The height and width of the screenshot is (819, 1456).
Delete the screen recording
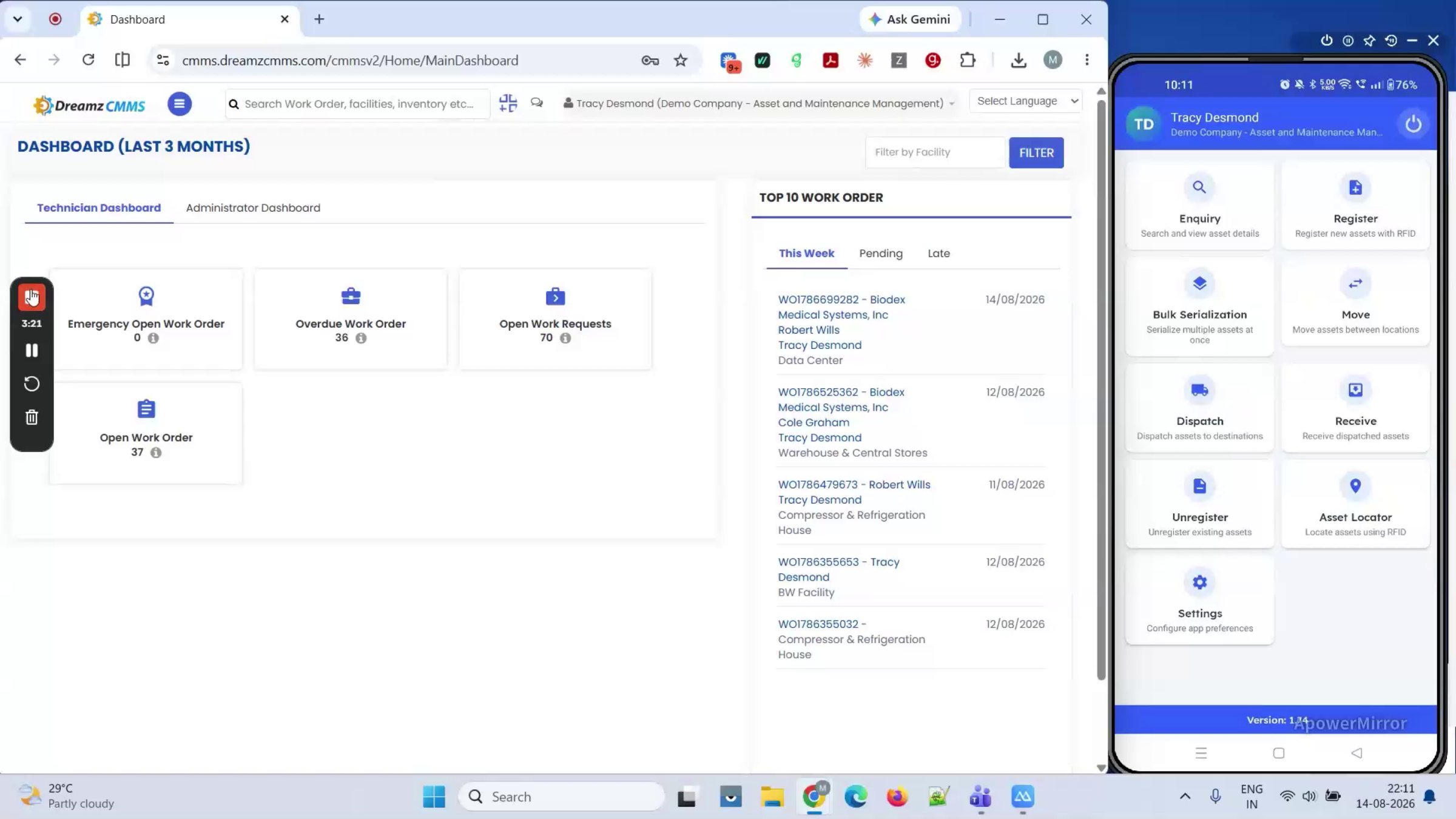tap(32, 417)
